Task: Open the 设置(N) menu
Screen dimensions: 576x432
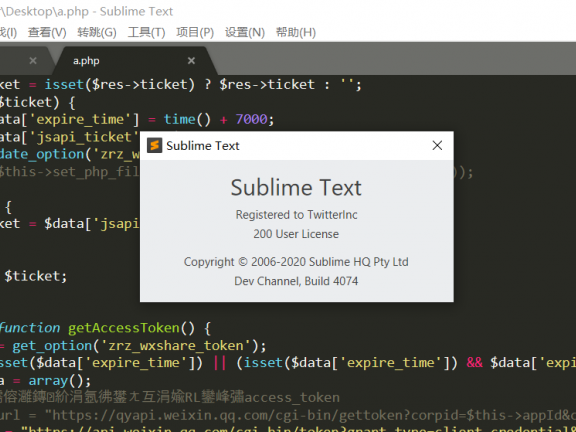Action: pyautogui.click(x=245, y=32)
